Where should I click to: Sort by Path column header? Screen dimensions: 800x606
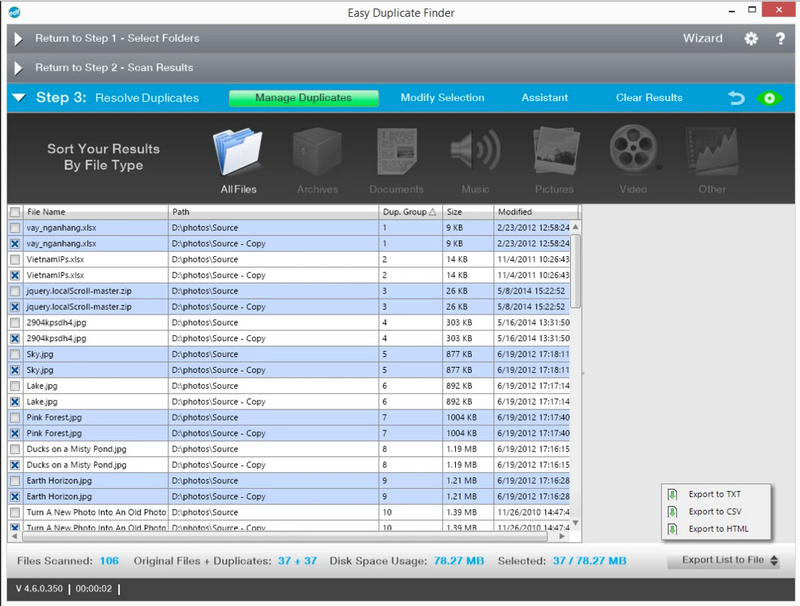click(x=273, y=212)
